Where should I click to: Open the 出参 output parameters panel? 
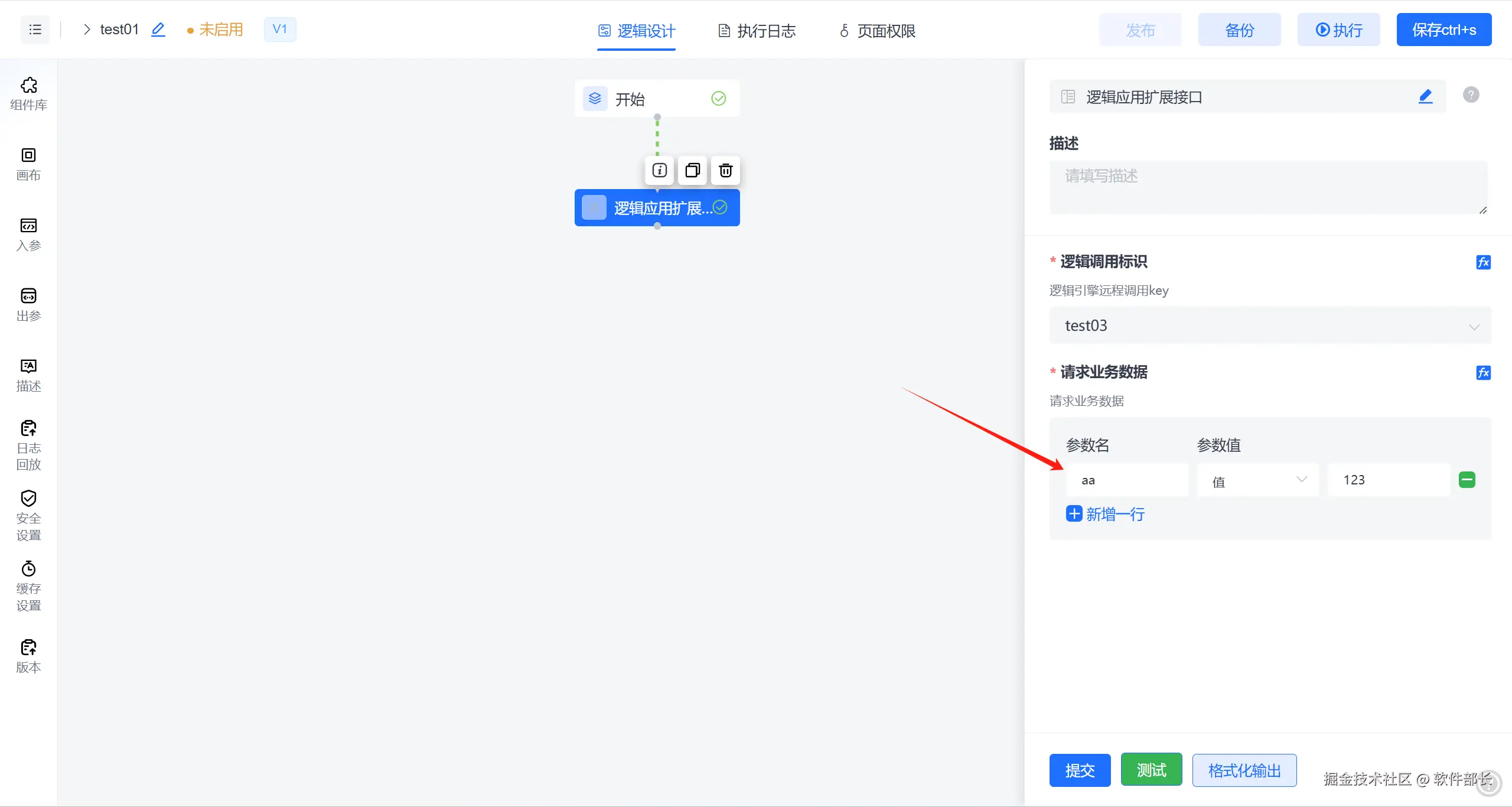click(28, 305)
